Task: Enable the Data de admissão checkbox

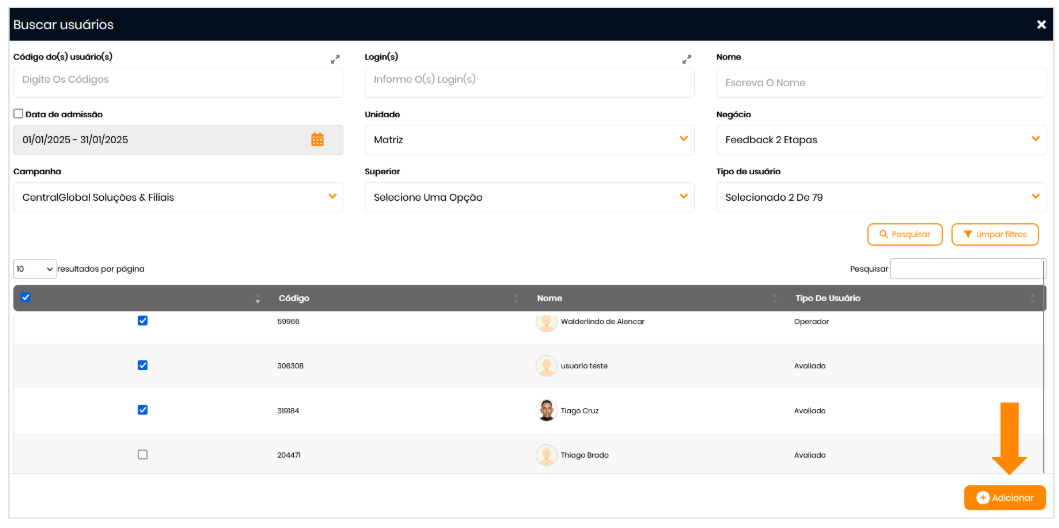Action: coord(18,114)
